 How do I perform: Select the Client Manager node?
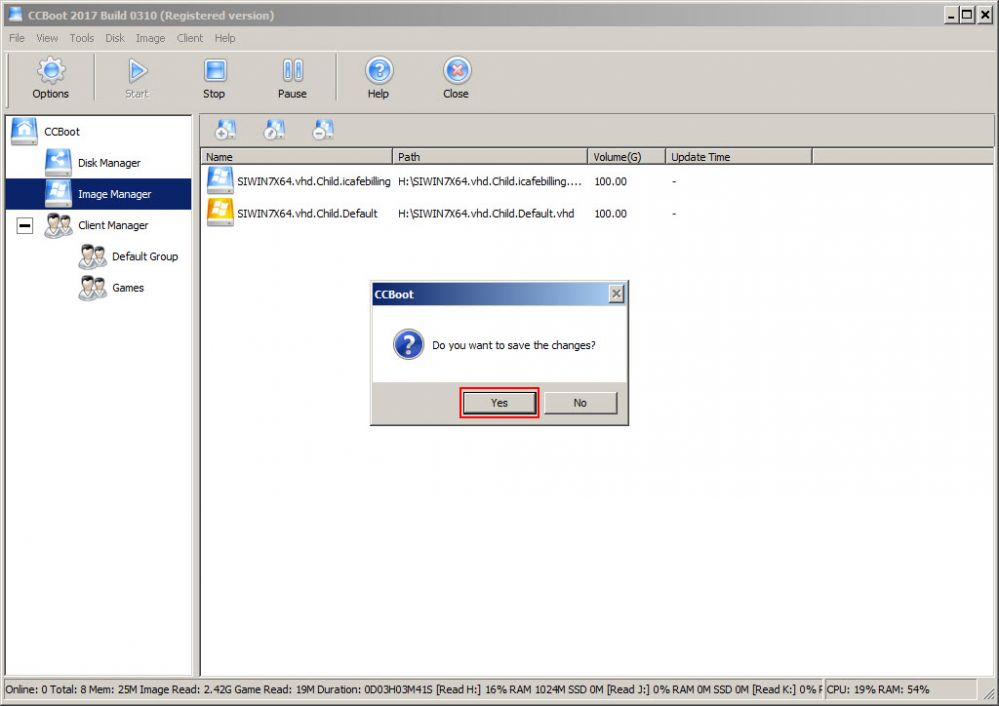click(113, 225)
